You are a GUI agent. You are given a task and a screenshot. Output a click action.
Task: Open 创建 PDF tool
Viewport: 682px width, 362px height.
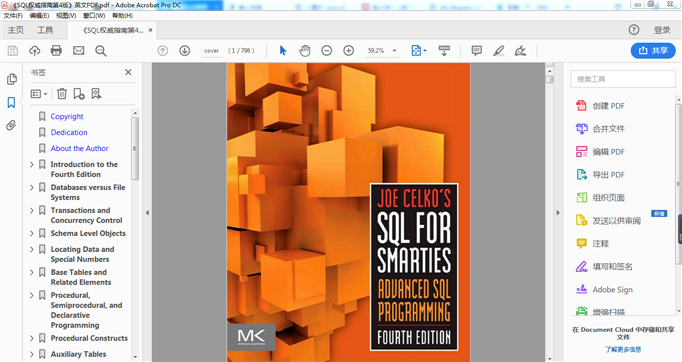[x=600, y=106]
